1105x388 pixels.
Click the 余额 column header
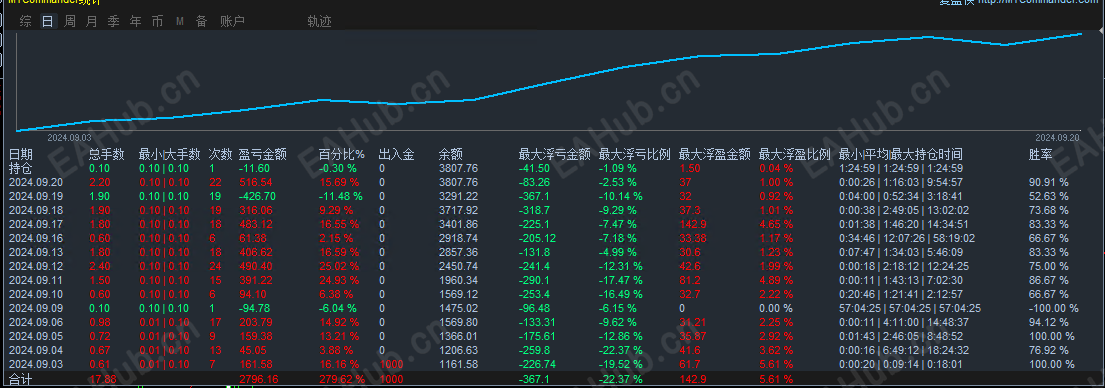coord(450,154)
